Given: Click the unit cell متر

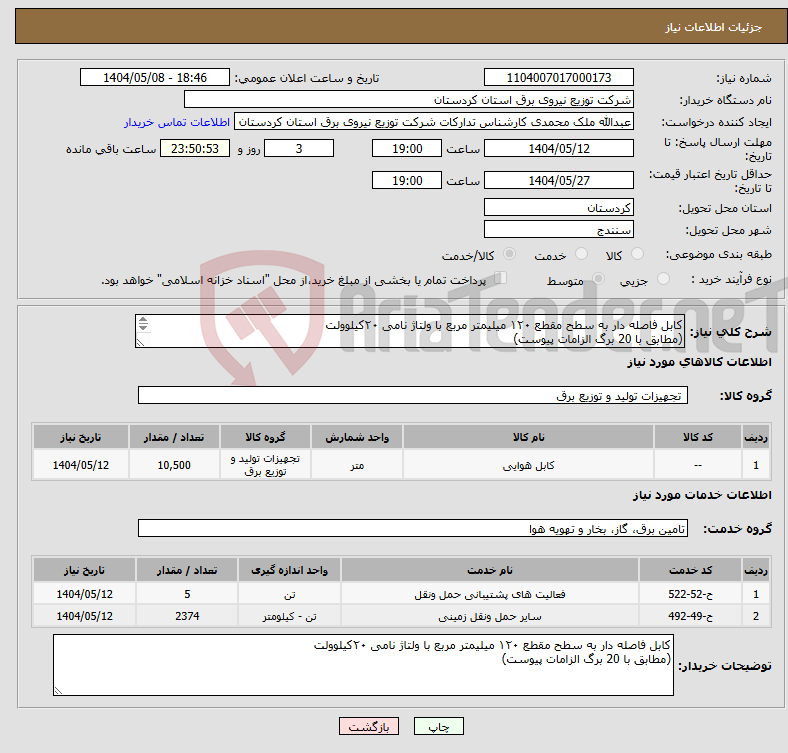Looking at the screenshot, I should pos(357,465).
